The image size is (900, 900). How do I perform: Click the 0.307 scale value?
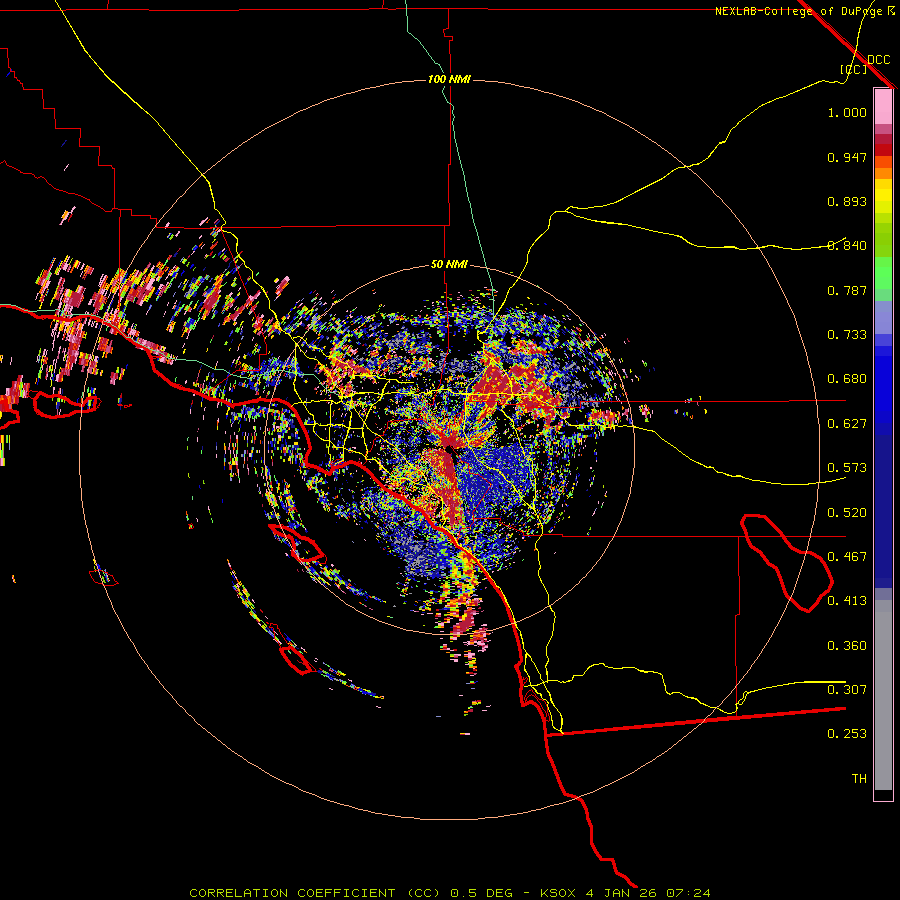[847, 690]
